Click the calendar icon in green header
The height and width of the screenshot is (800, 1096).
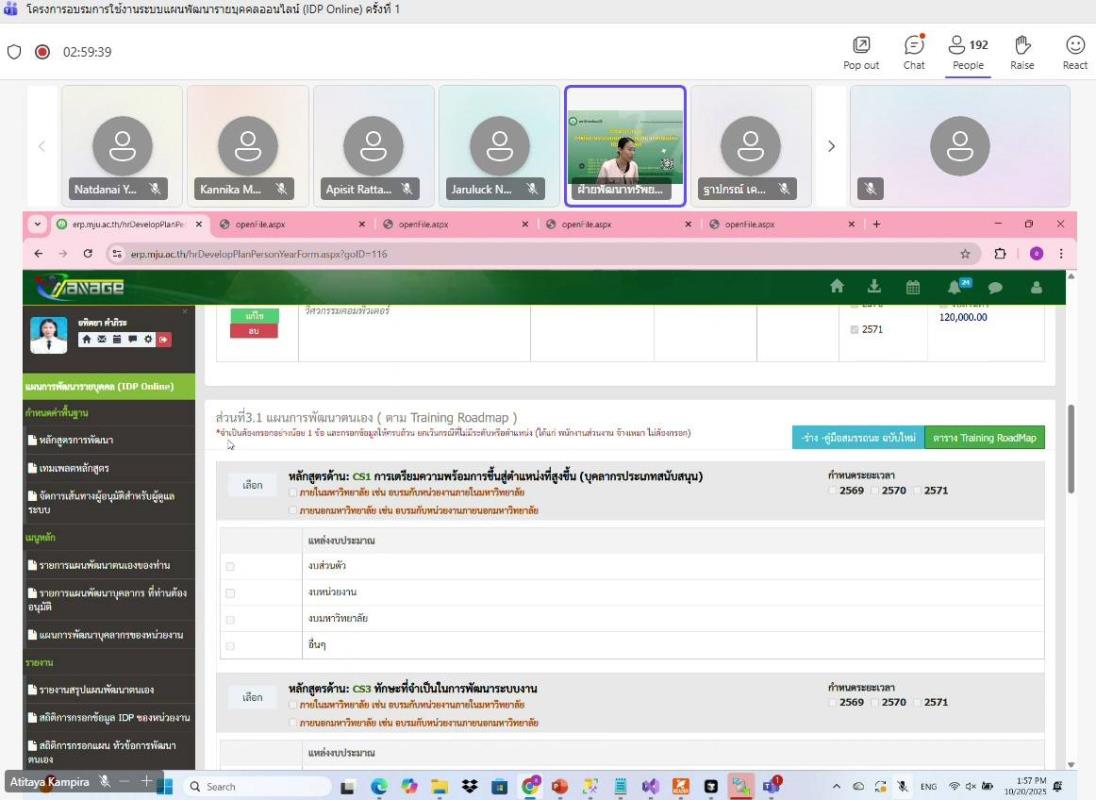pyautogui.click(x=913, y=287)
